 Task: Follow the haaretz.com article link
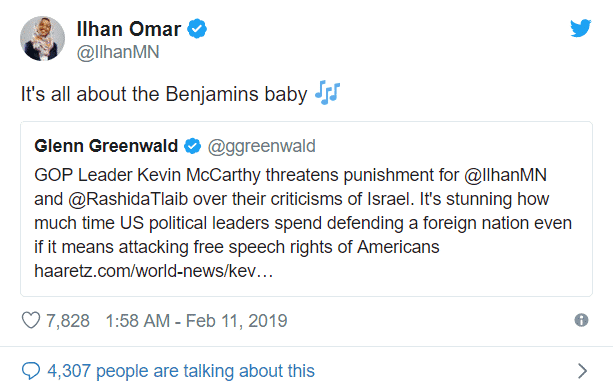click(154, 271)
